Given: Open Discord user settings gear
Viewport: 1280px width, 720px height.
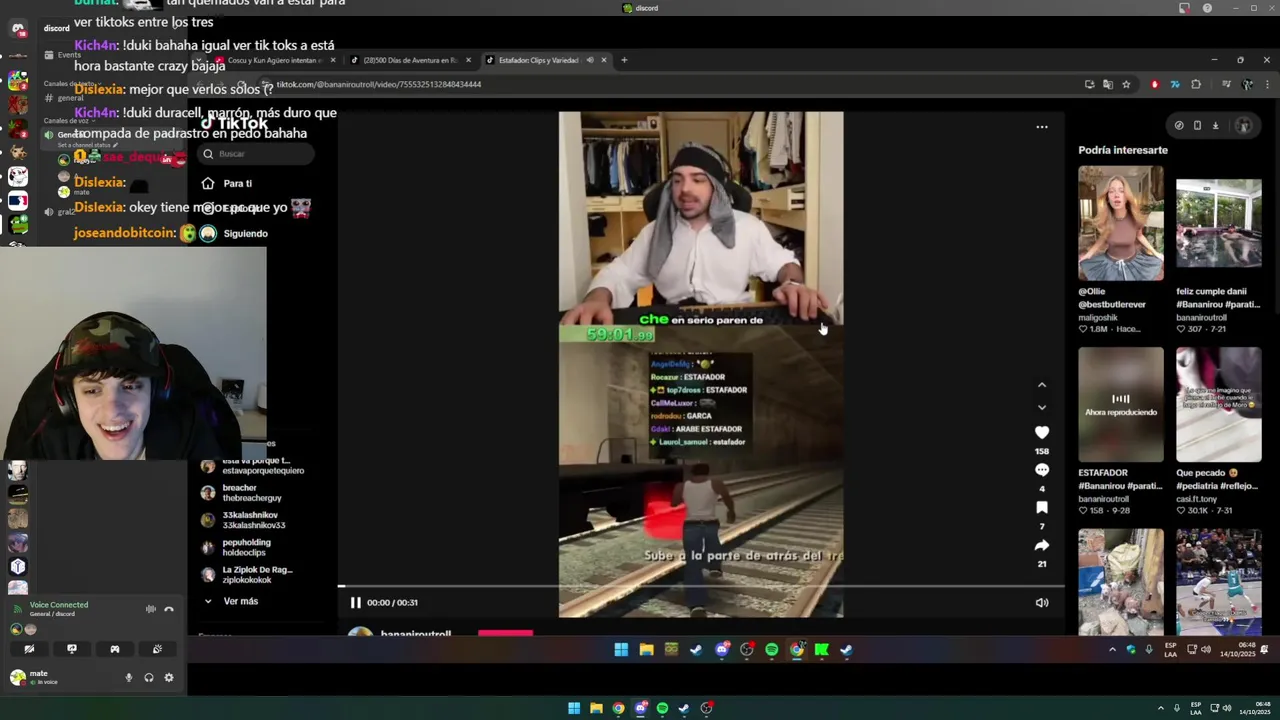Looking at the screenshot, I should coord(169,678).
